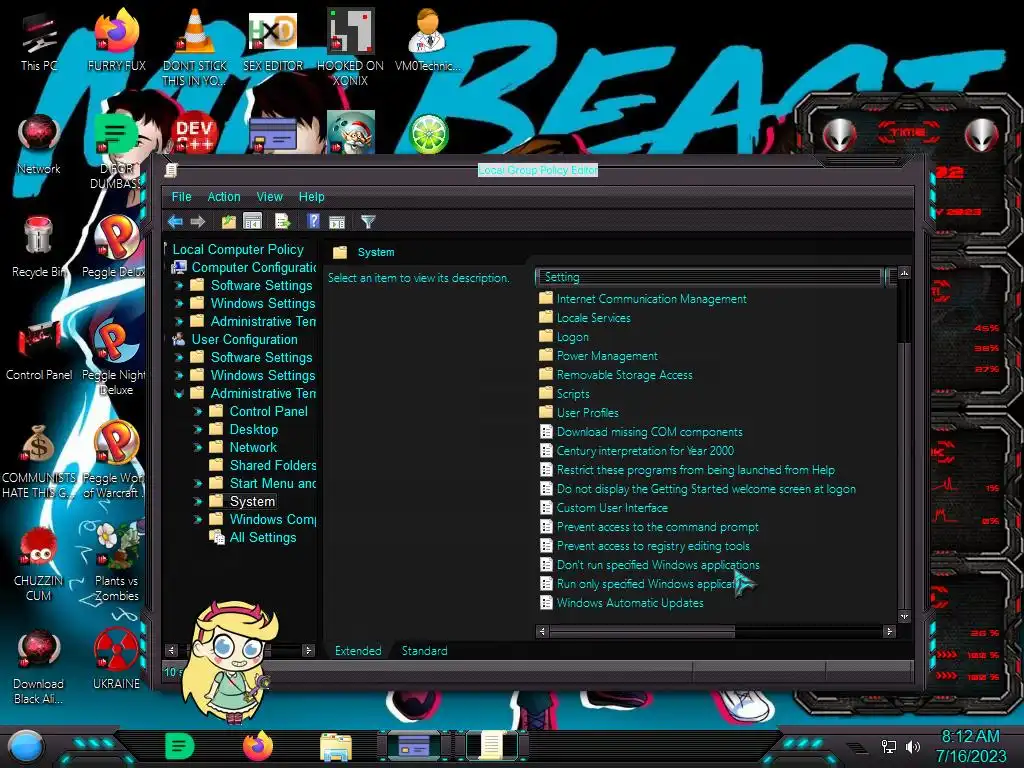Viewport: 1024px width, 768px height.
Task: Open the View menu
Action: [x=269, y=197]
